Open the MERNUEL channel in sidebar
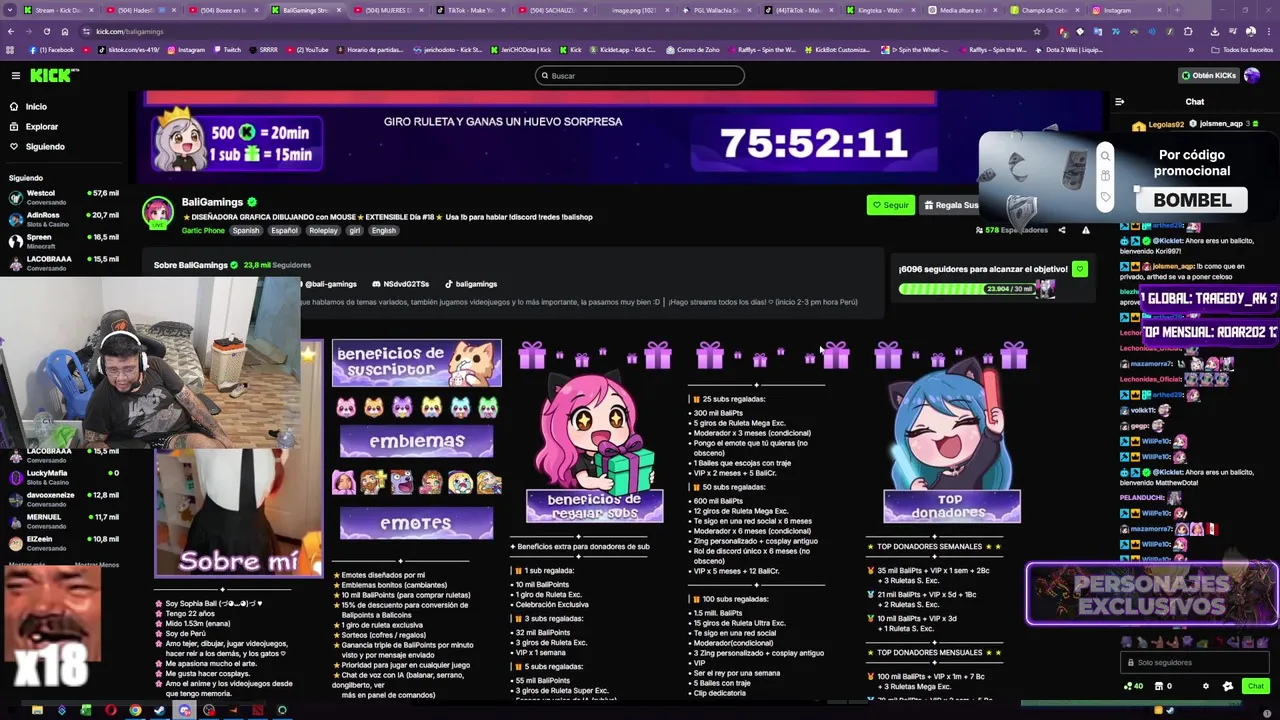The width and height of the screenshot is (1280, 720). pos(62,521)
